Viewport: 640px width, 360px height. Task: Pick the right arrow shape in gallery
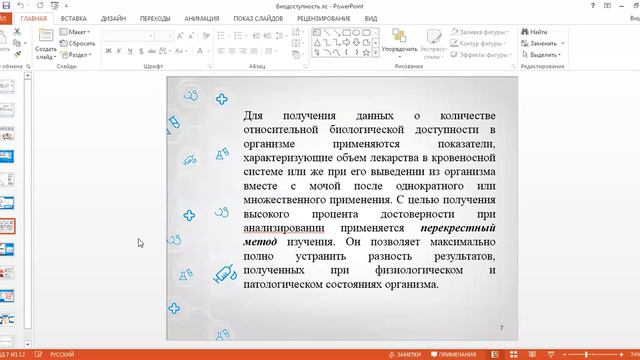click(347, 42)
